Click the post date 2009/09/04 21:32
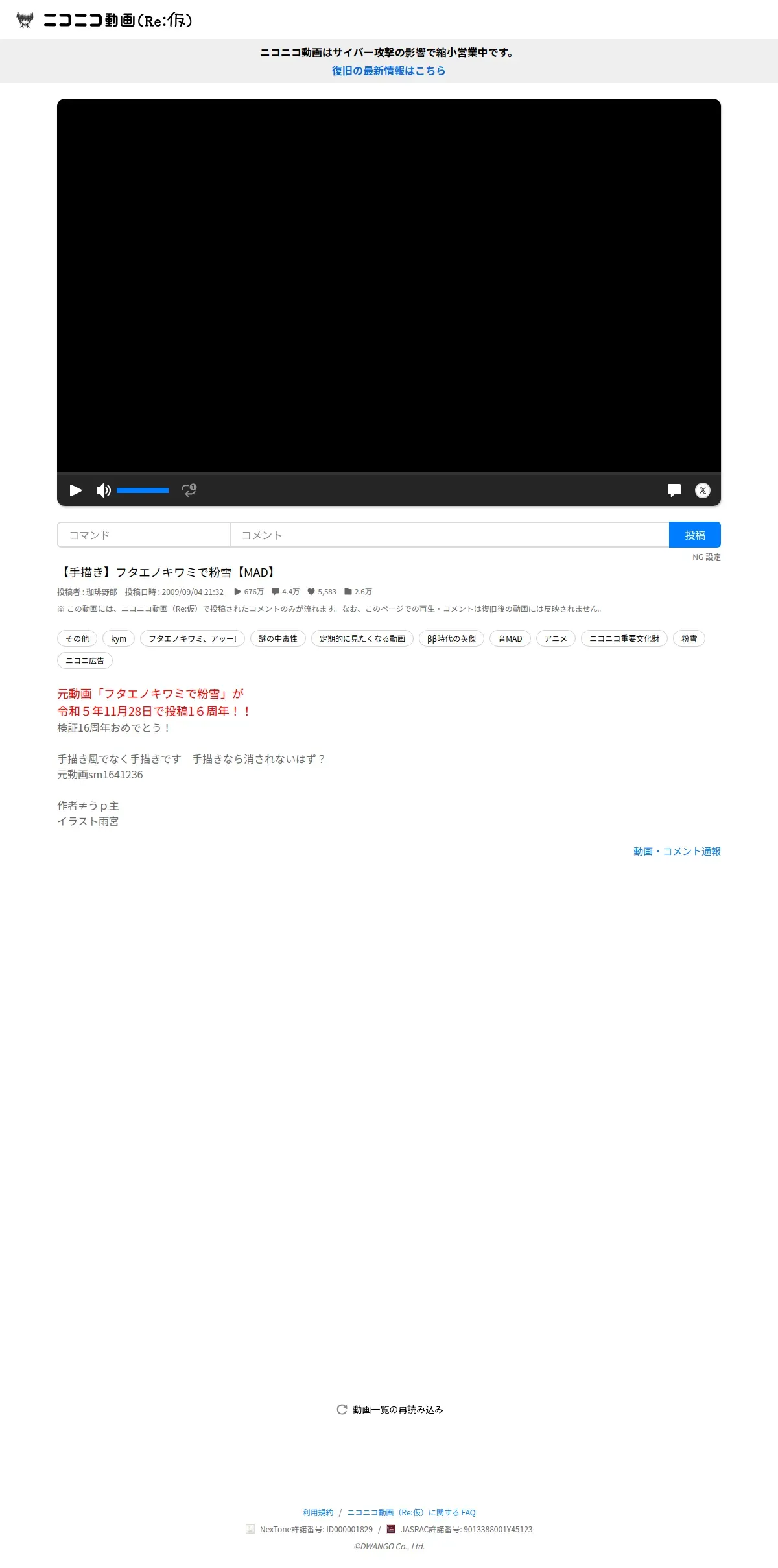 [x=174, y=592]
